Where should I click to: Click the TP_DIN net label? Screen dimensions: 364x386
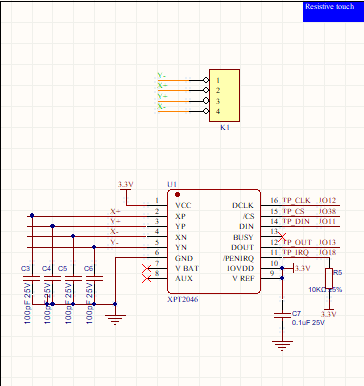click(296, 221)
